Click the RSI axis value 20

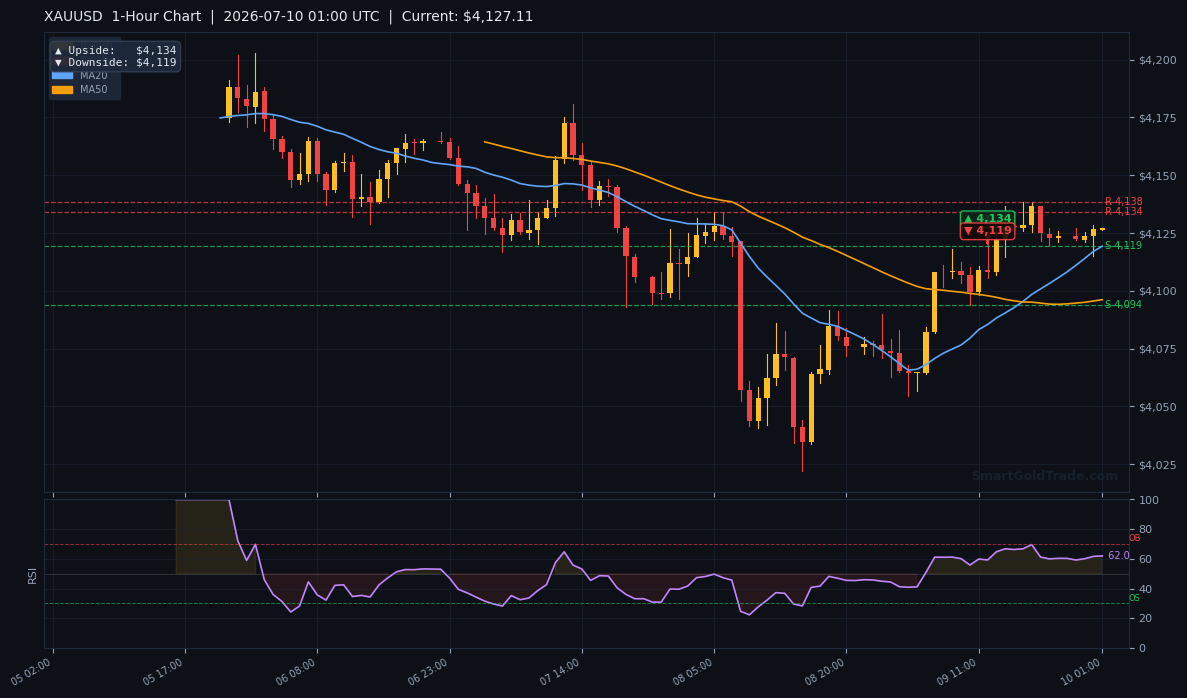[1145, 619]
